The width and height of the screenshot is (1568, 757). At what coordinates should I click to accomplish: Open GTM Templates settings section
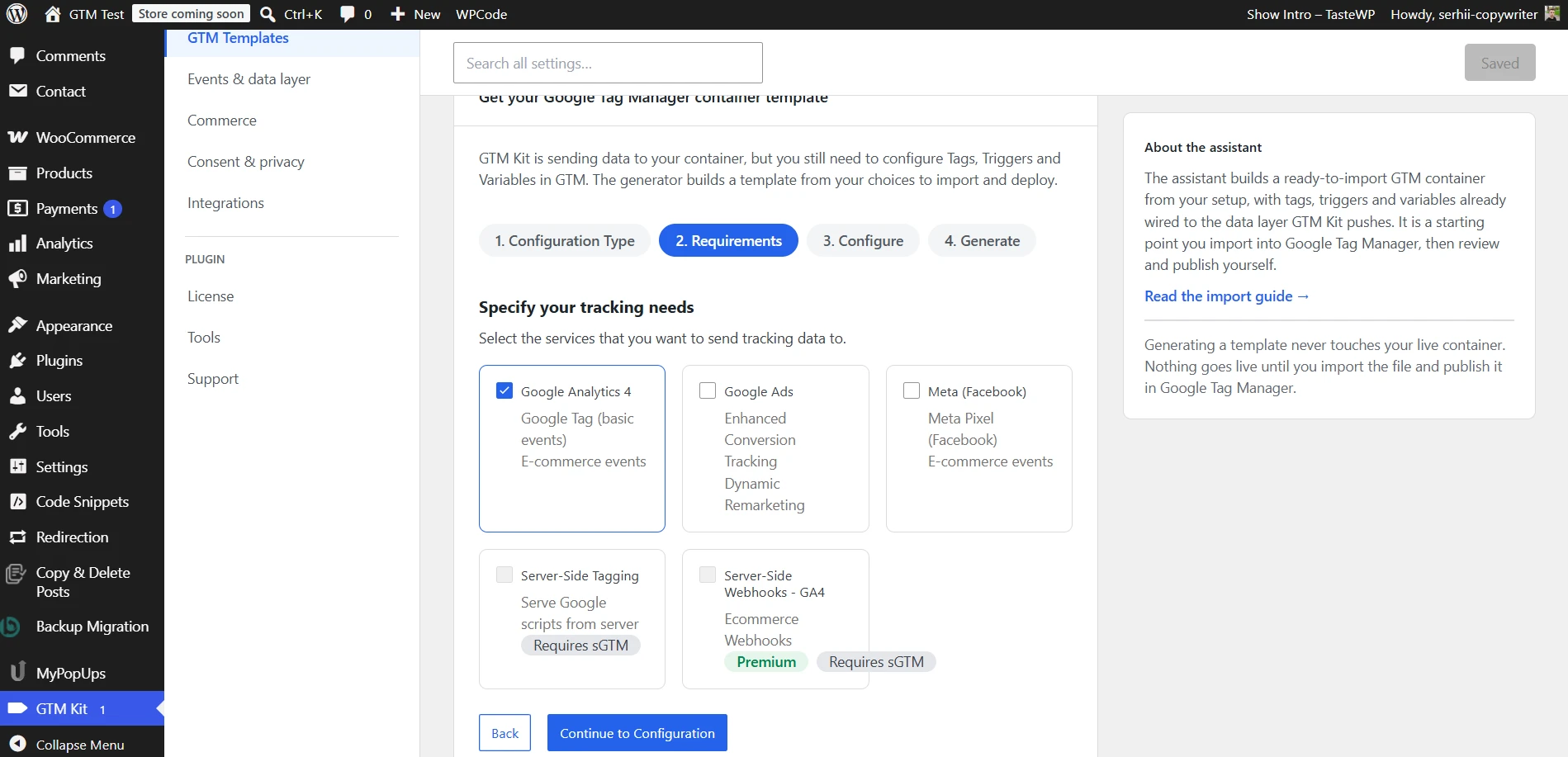pyautogui.click(x=238, y=38)
